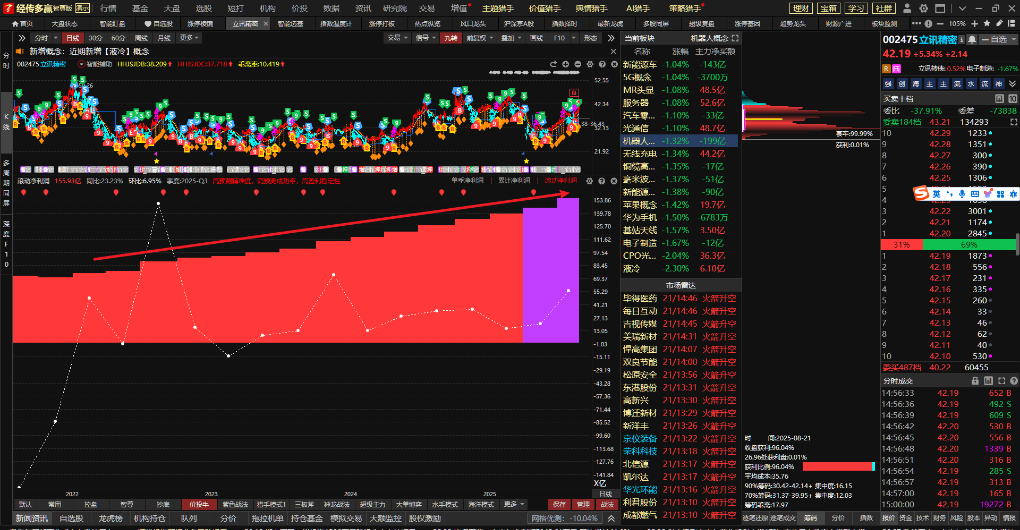Click the expand icon beside 机器人概念
This screenshot has width=1020, height=530.
tap(735, 38)
